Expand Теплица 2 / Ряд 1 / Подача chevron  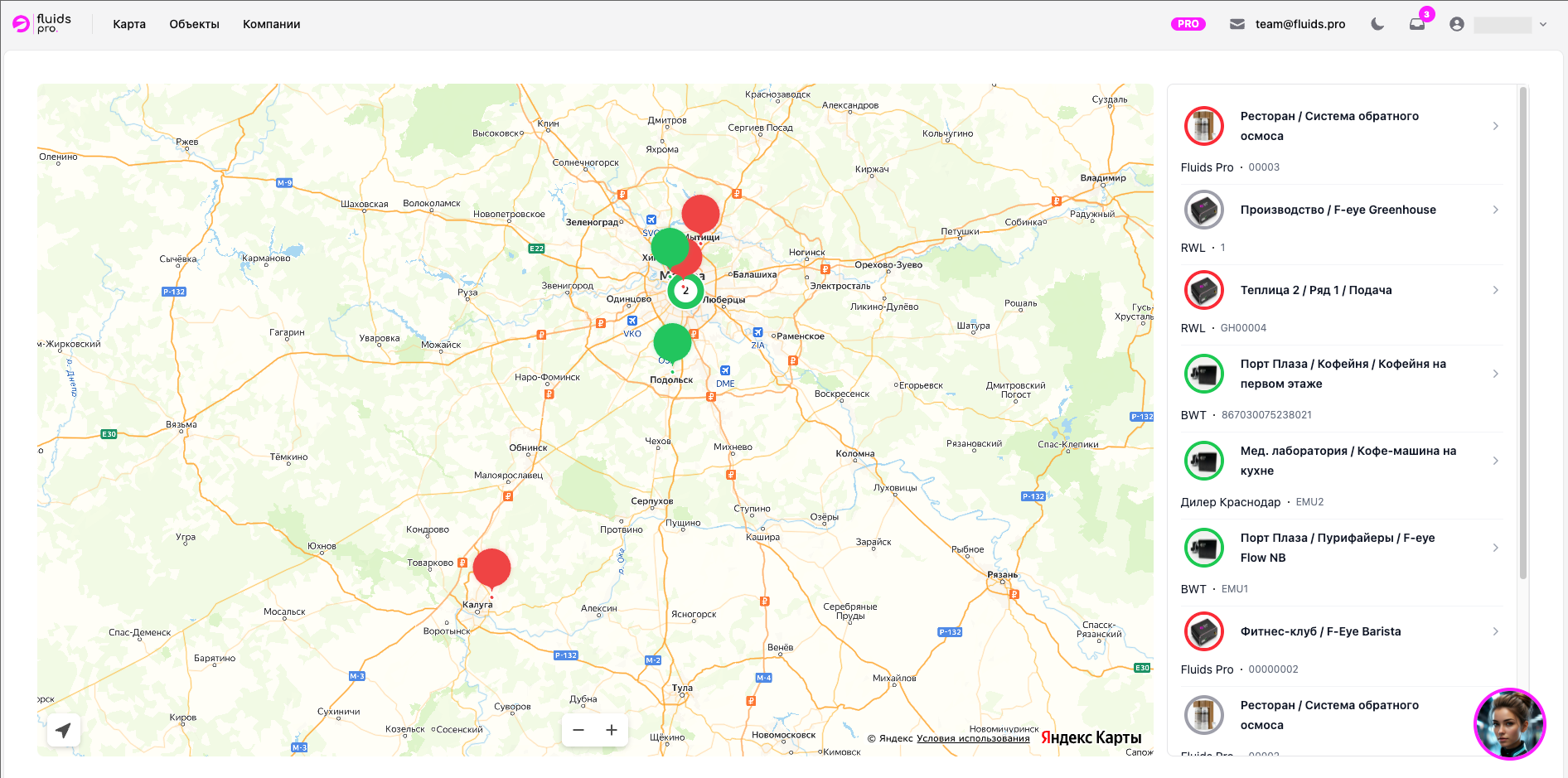click(1495, 290)
